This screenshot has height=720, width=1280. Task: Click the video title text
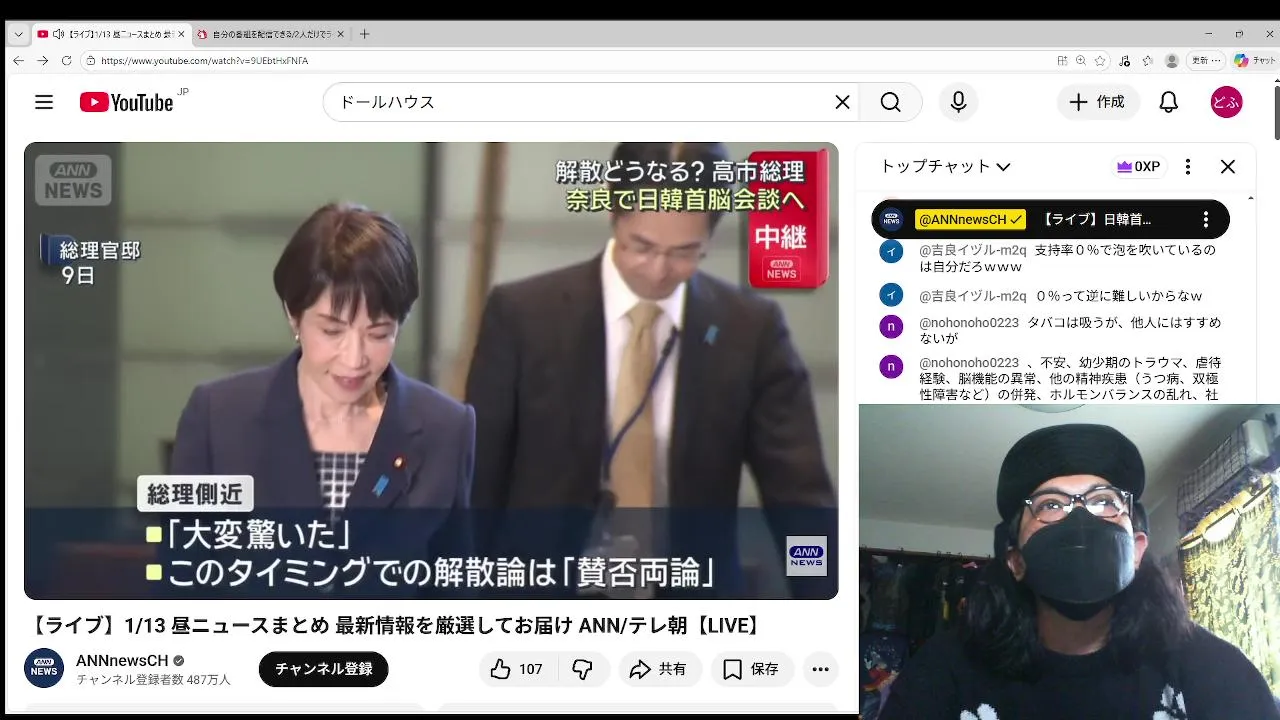396,626
